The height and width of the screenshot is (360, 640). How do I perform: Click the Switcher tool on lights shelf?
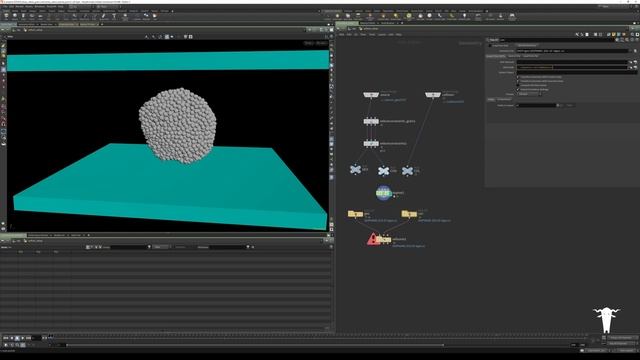[500, 16]
